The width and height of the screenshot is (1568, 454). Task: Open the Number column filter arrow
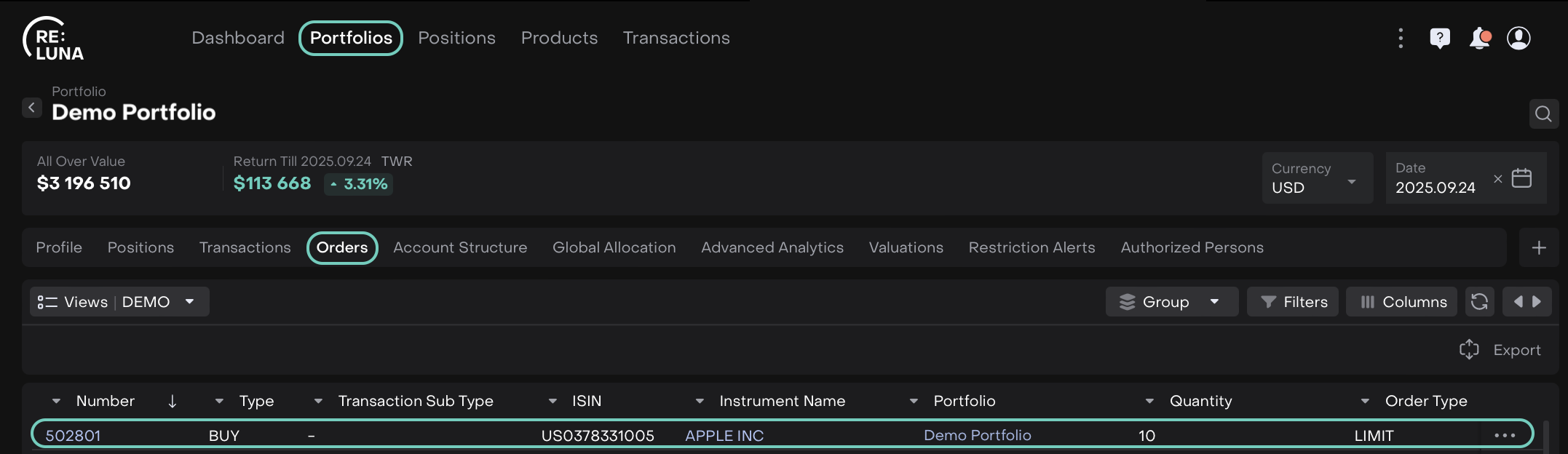coord(56,402)
